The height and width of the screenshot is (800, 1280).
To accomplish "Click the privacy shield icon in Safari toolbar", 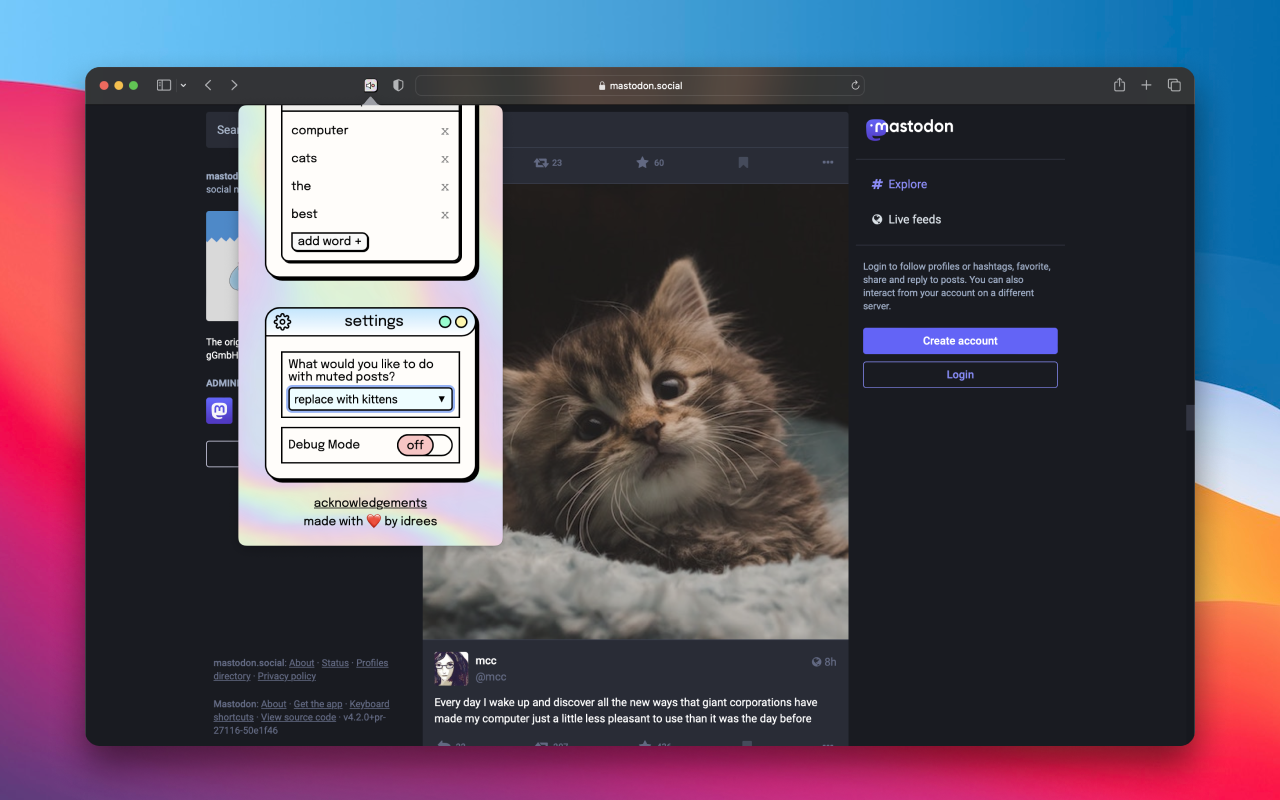I will (398, 86).
